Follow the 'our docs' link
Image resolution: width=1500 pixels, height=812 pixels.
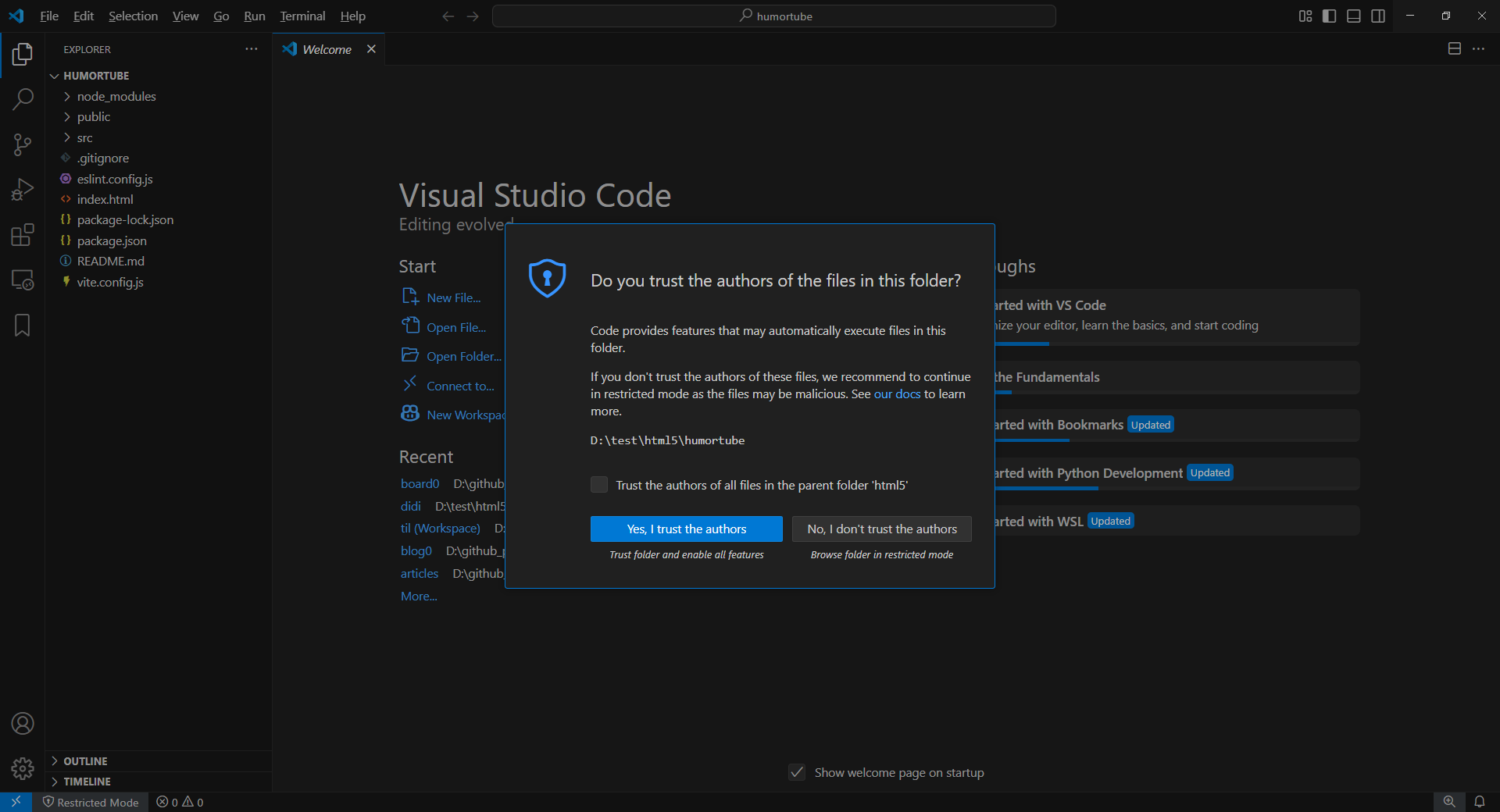click(897, 394)
